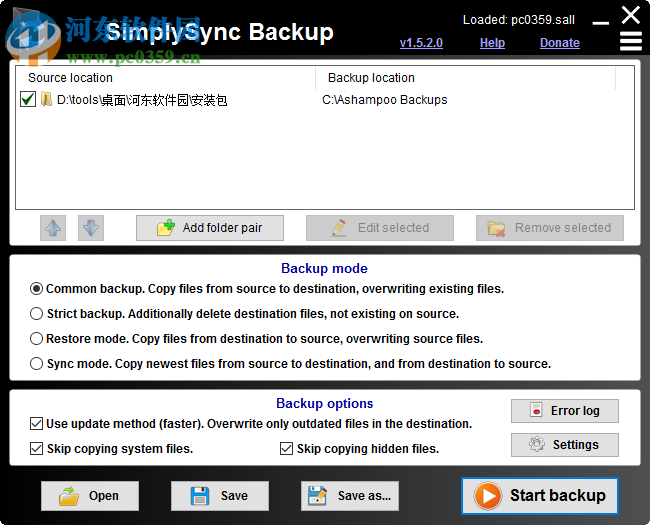Move folder pair up with arrow

point(53,228)
